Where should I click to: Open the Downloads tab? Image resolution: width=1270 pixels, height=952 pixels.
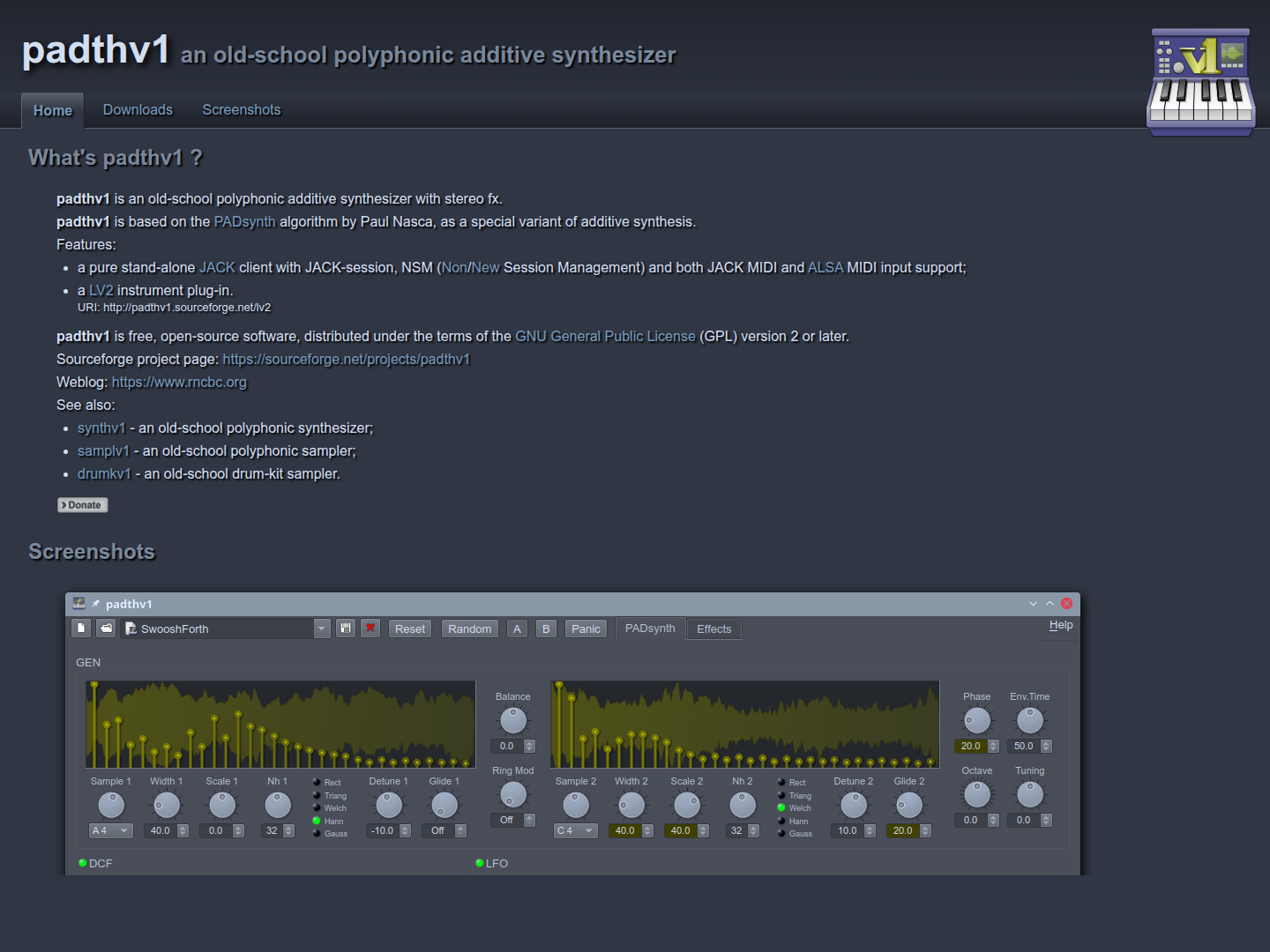click(x=138, y=109)
